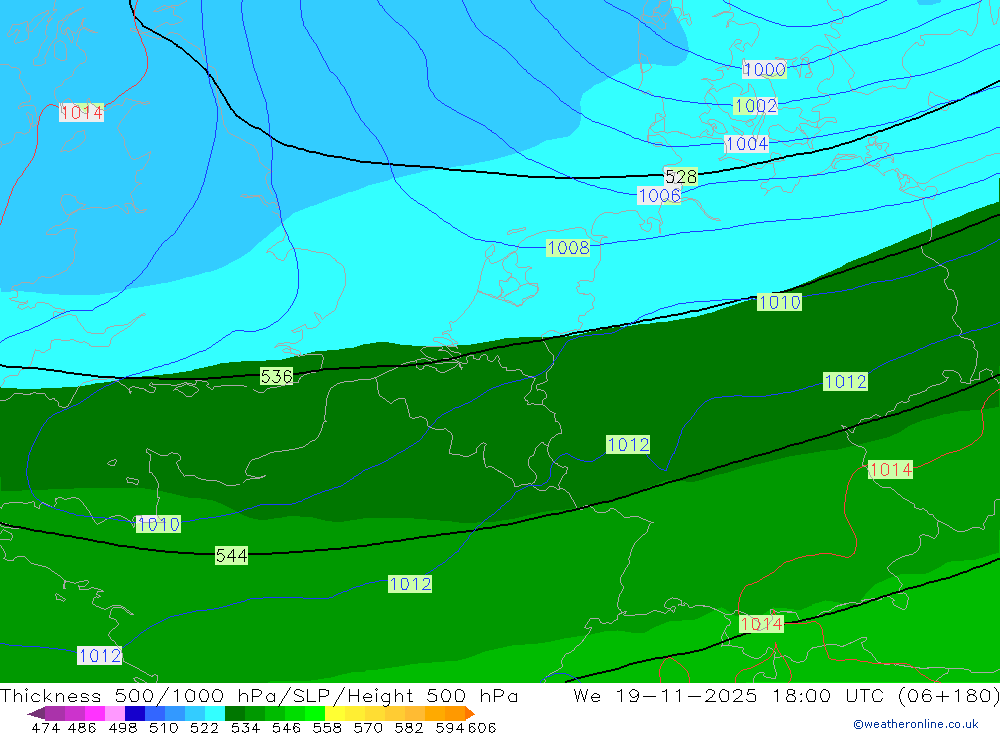Click the 1010 isobar label above the 544 label

[x=158, y=524]
